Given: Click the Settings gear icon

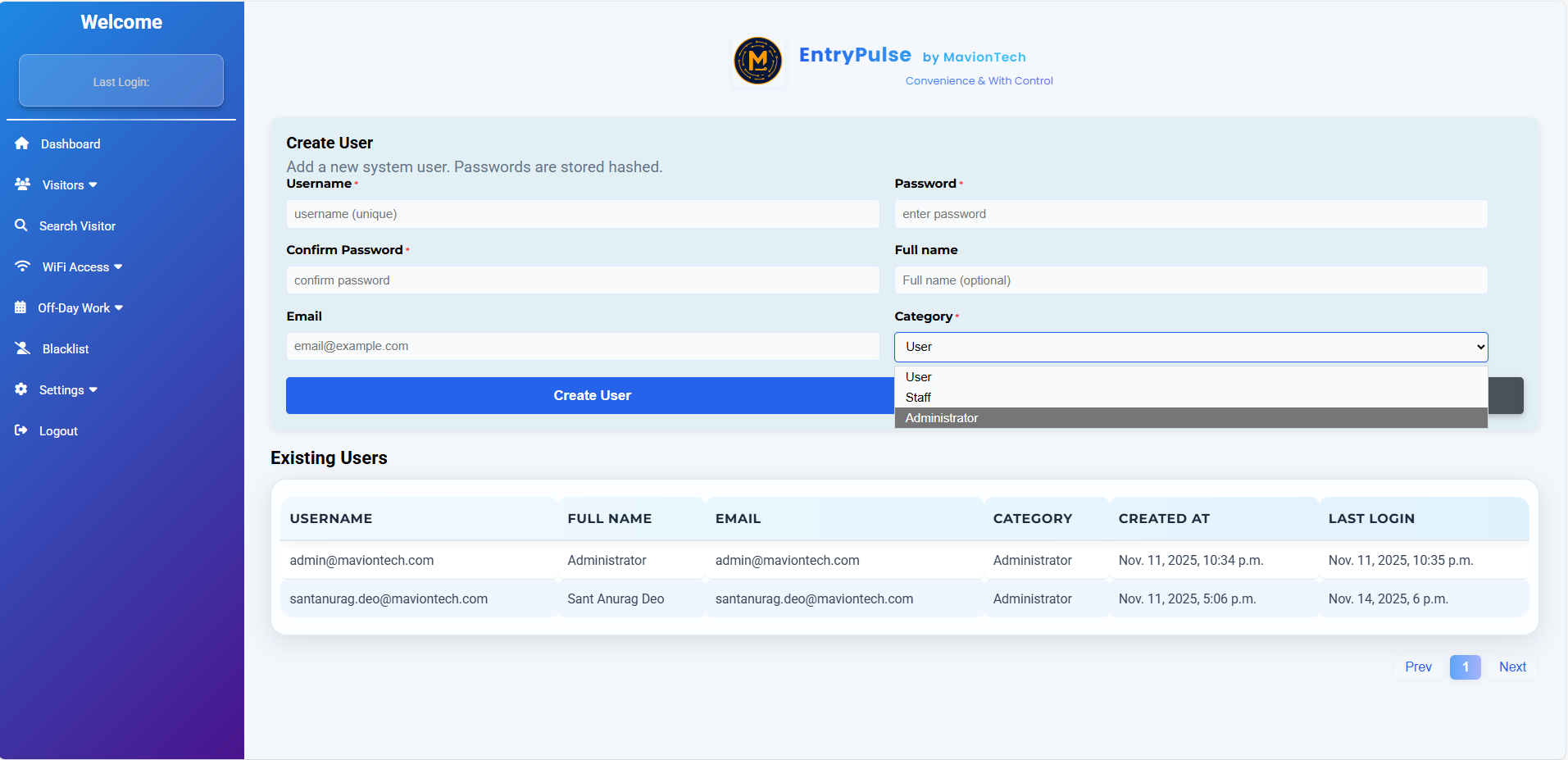Looking at the screenshot, I should 21,389.
